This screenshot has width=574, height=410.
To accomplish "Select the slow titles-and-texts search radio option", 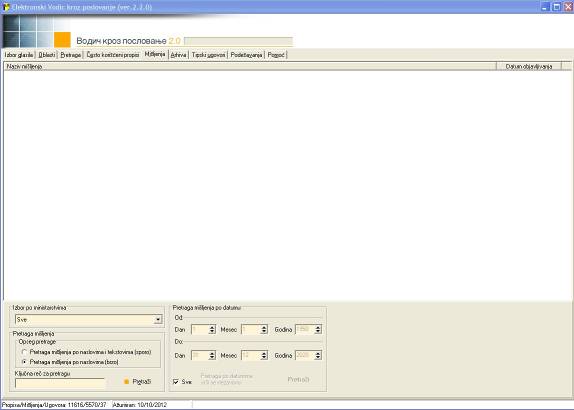I will pyautogui.click(x=25, y=352).
